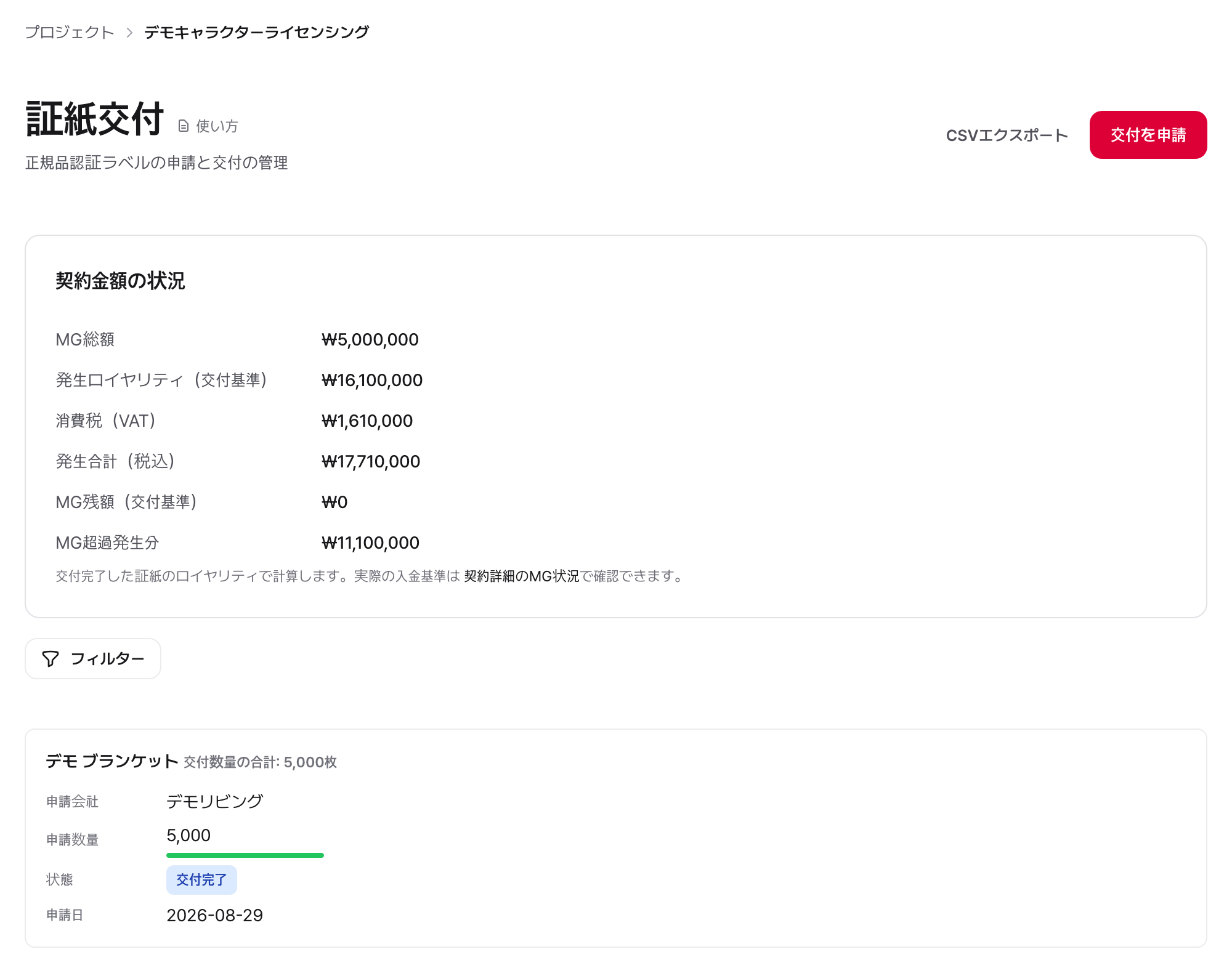Click the 申請会社 field label

73,802
